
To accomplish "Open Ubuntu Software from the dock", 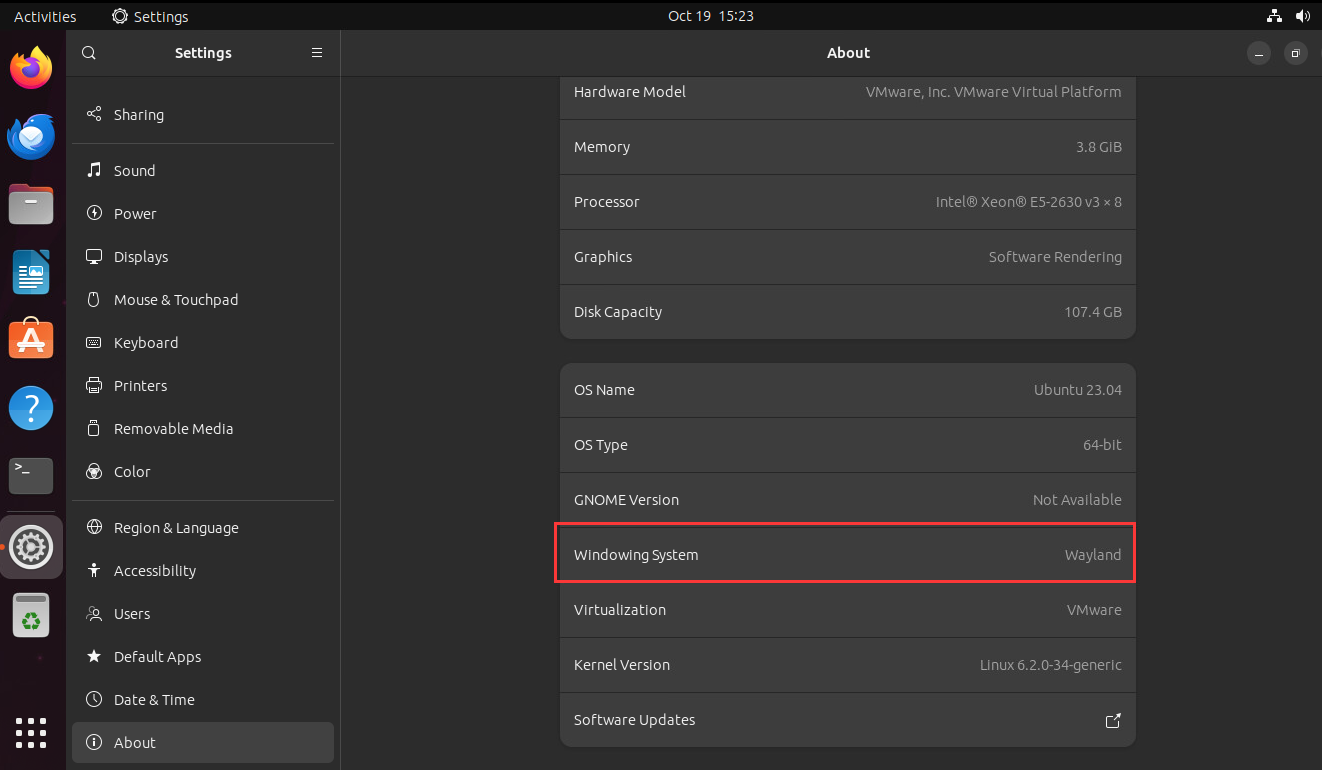I will [x=31, y=340].
